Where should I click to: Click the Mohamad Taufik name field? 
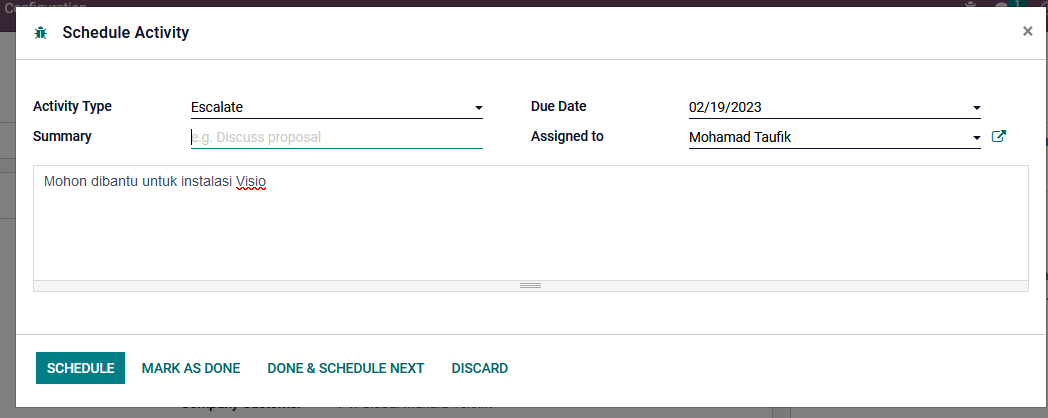pyautogui.click(x=740, y=137)
